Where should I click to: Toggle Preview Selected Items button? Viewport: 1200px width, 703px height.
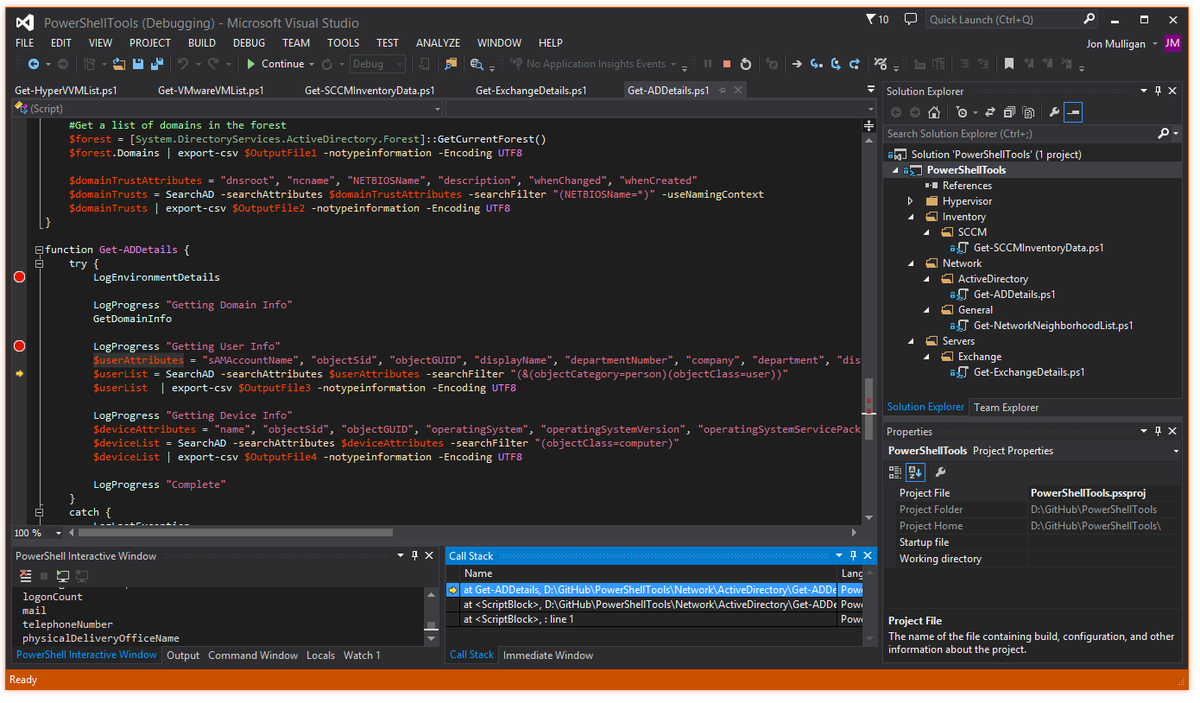pyautogui.click(x=1073, y=112)
